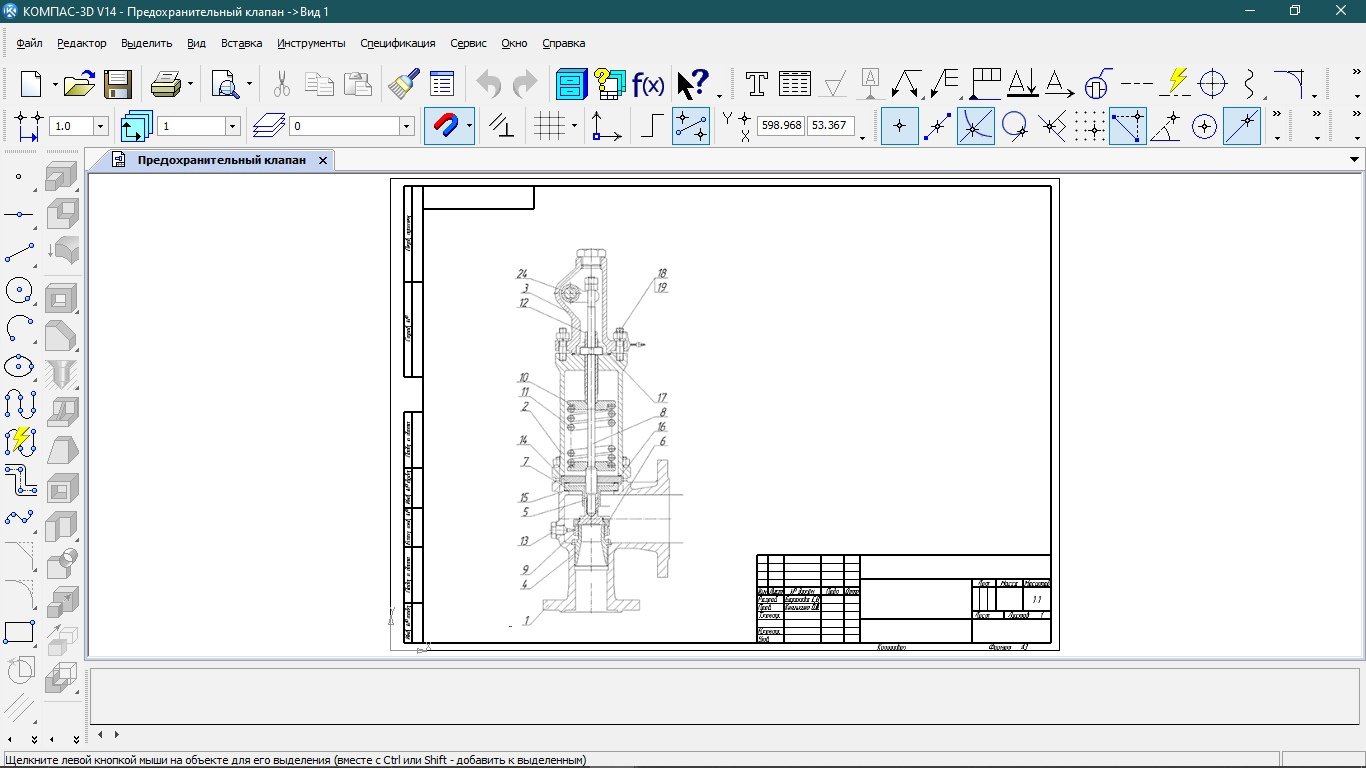The image size is (1366, 768).
Task: Expand the scale 1.0 dropdown
Action: (100, 126)
